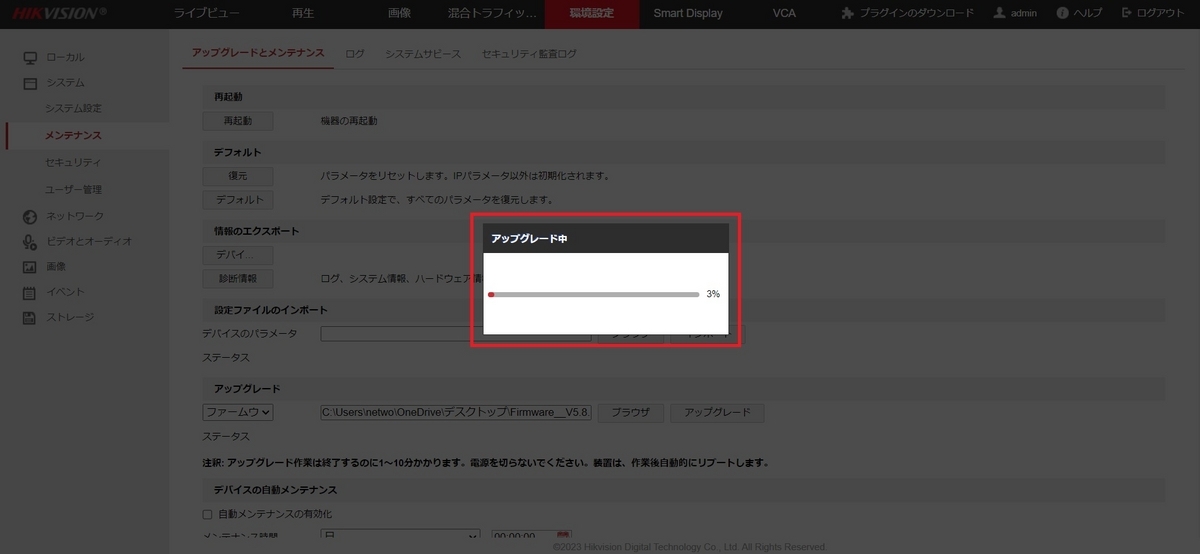Image resolution: width=1200 pixels, height=554 pixels.
Task: Click the システム window icon in the sidebar
Action: coord(30,83)
